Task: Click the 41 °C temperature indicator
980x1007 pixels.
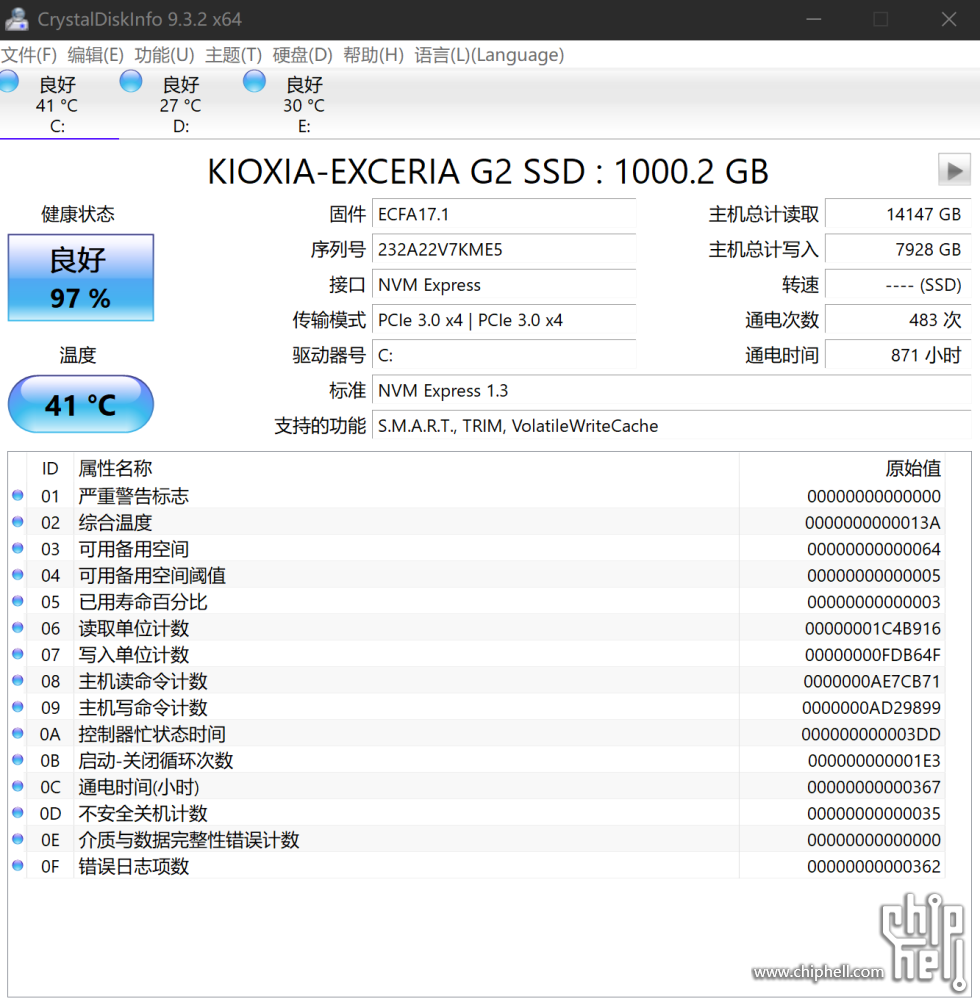Action: (81, 405)
